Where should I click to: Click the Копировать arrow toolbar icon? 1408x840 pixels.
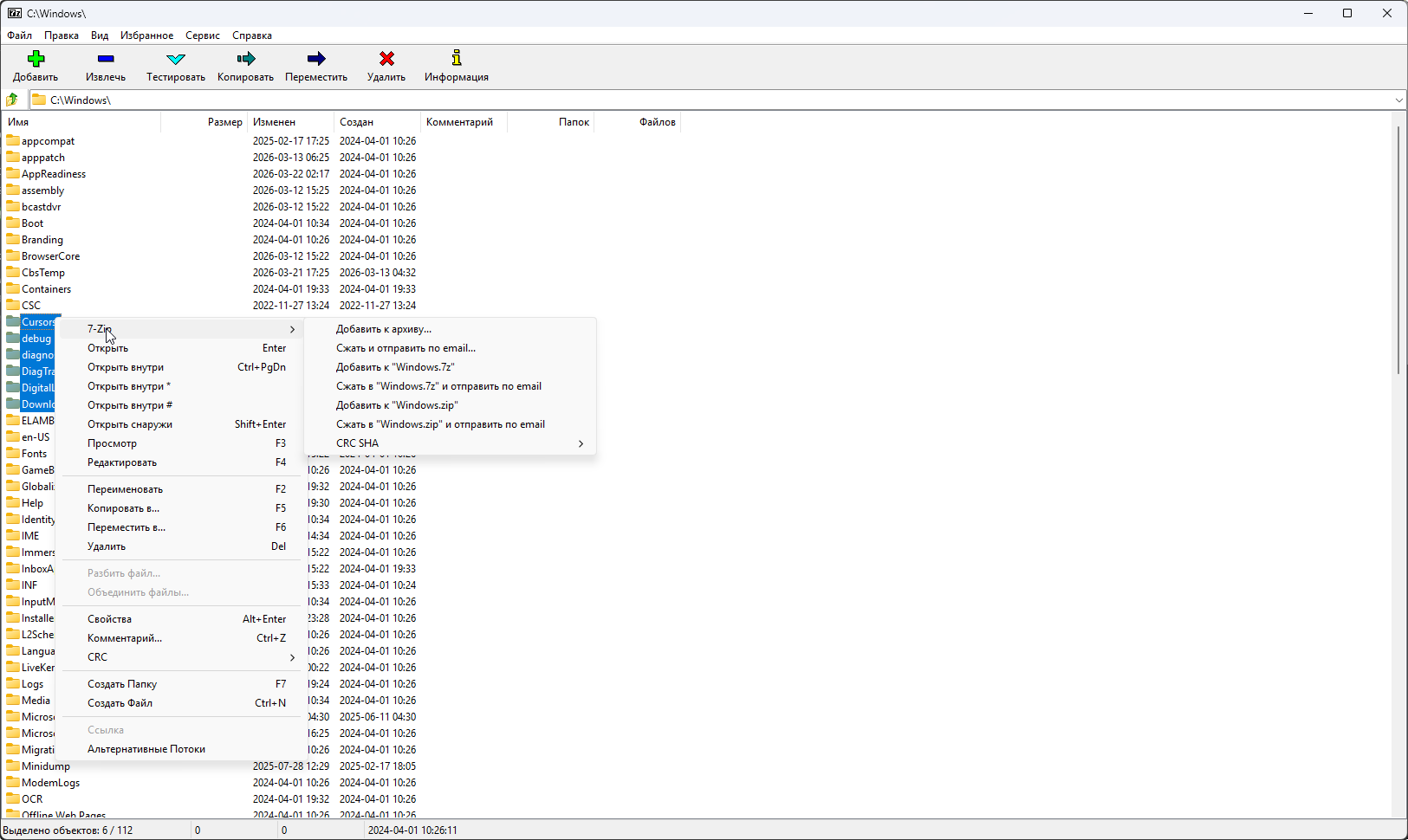click(246, 59)
